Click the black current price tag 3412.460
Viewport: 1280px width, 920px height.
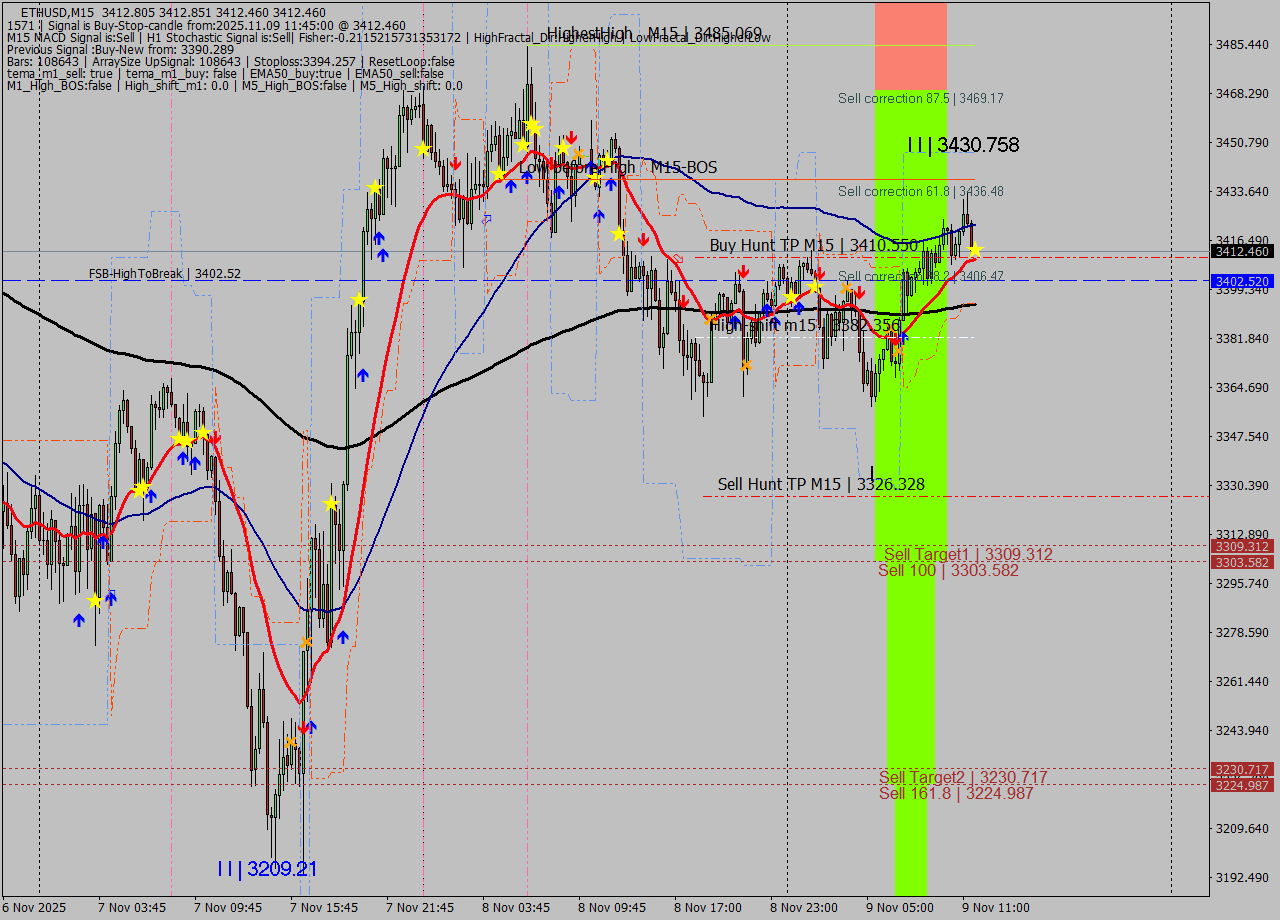click(x=1241, y=251)
